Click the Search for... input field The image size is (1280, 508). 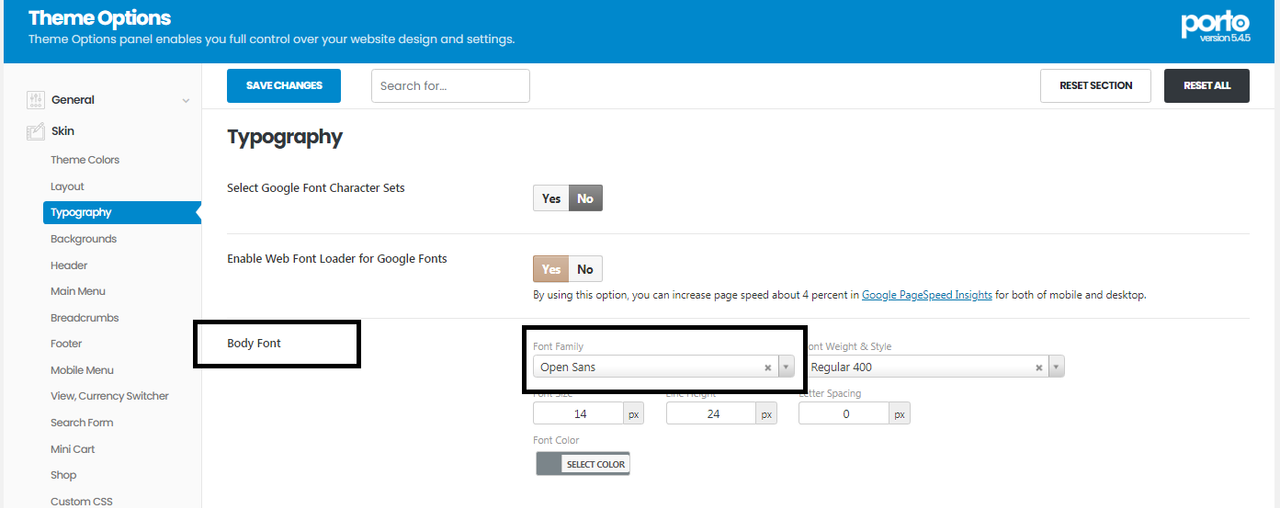click(450, 86)
